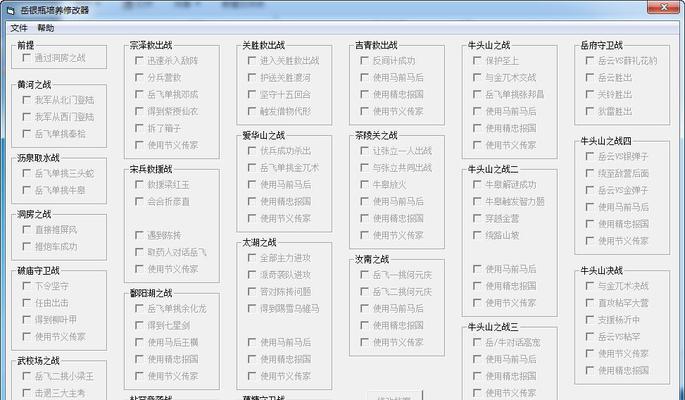Enable 护送关胜渡河 option
Viewport: 685px width, 400px height.
252,78
